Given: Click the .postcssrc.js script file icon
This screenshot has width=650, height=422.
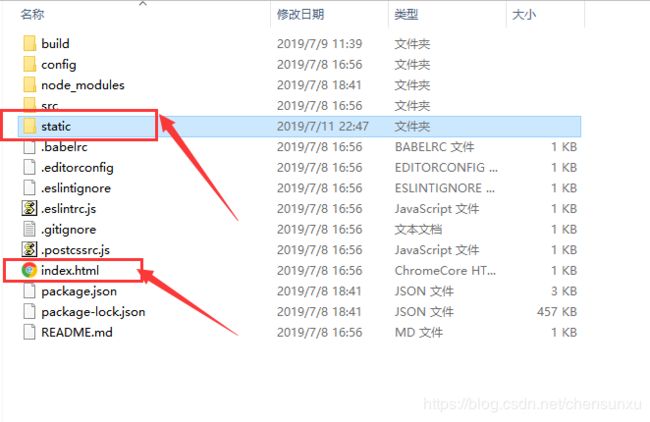Looking at the screenshot, I should point(29,250).
